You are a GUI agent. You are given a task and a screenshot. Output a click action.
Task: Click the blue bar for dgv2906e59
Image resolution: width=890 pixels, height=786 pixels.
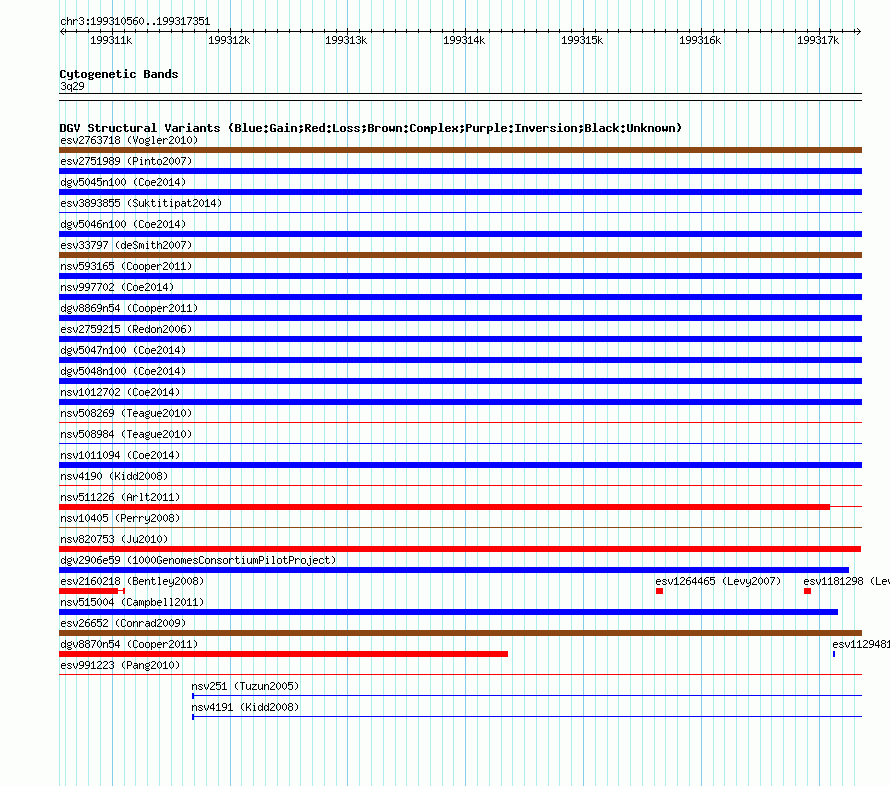(x=454, y=570)
